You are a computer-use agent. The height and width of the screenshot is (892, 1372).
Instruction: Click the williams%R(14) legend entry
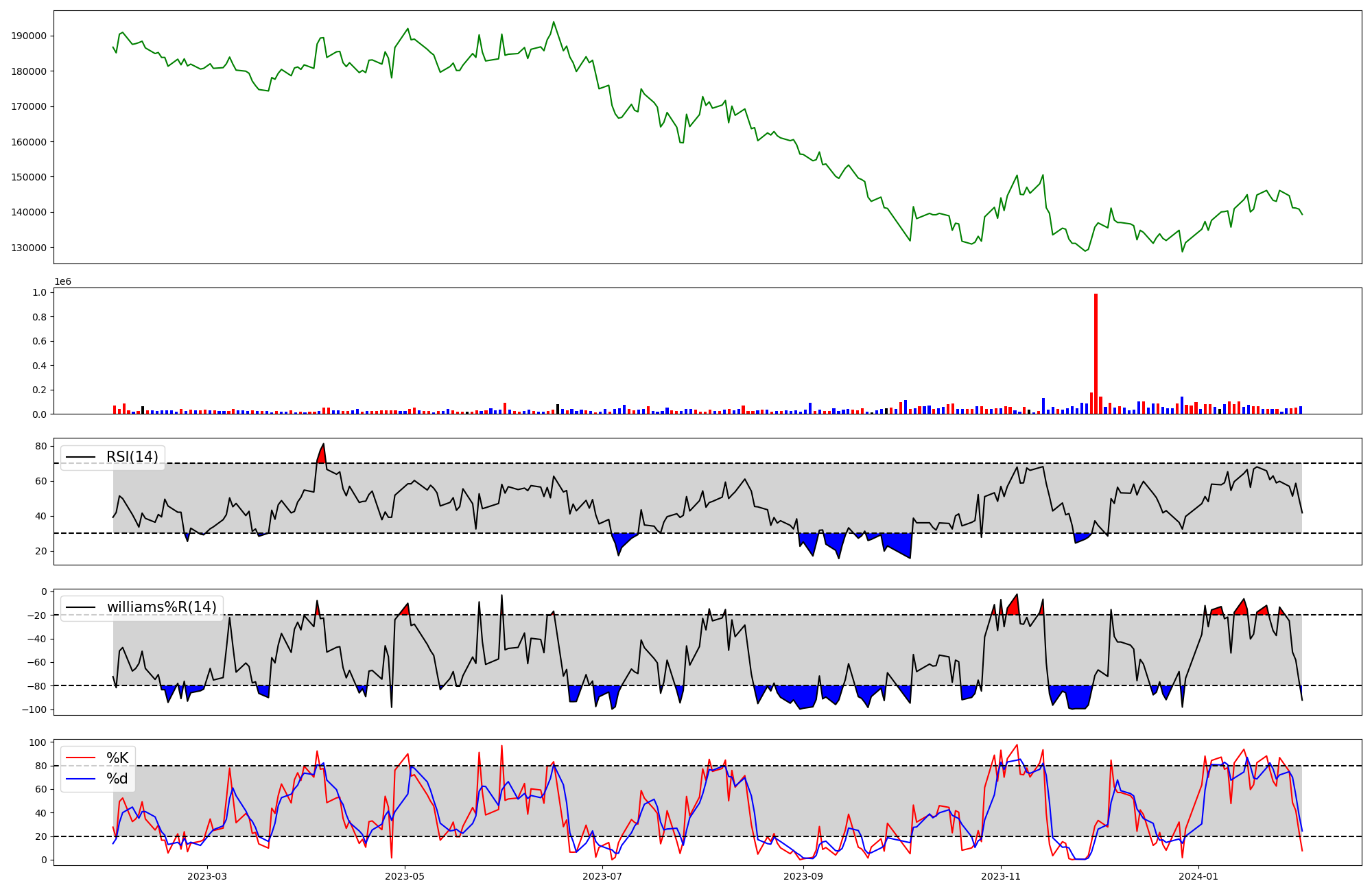[x=161, y=607]
